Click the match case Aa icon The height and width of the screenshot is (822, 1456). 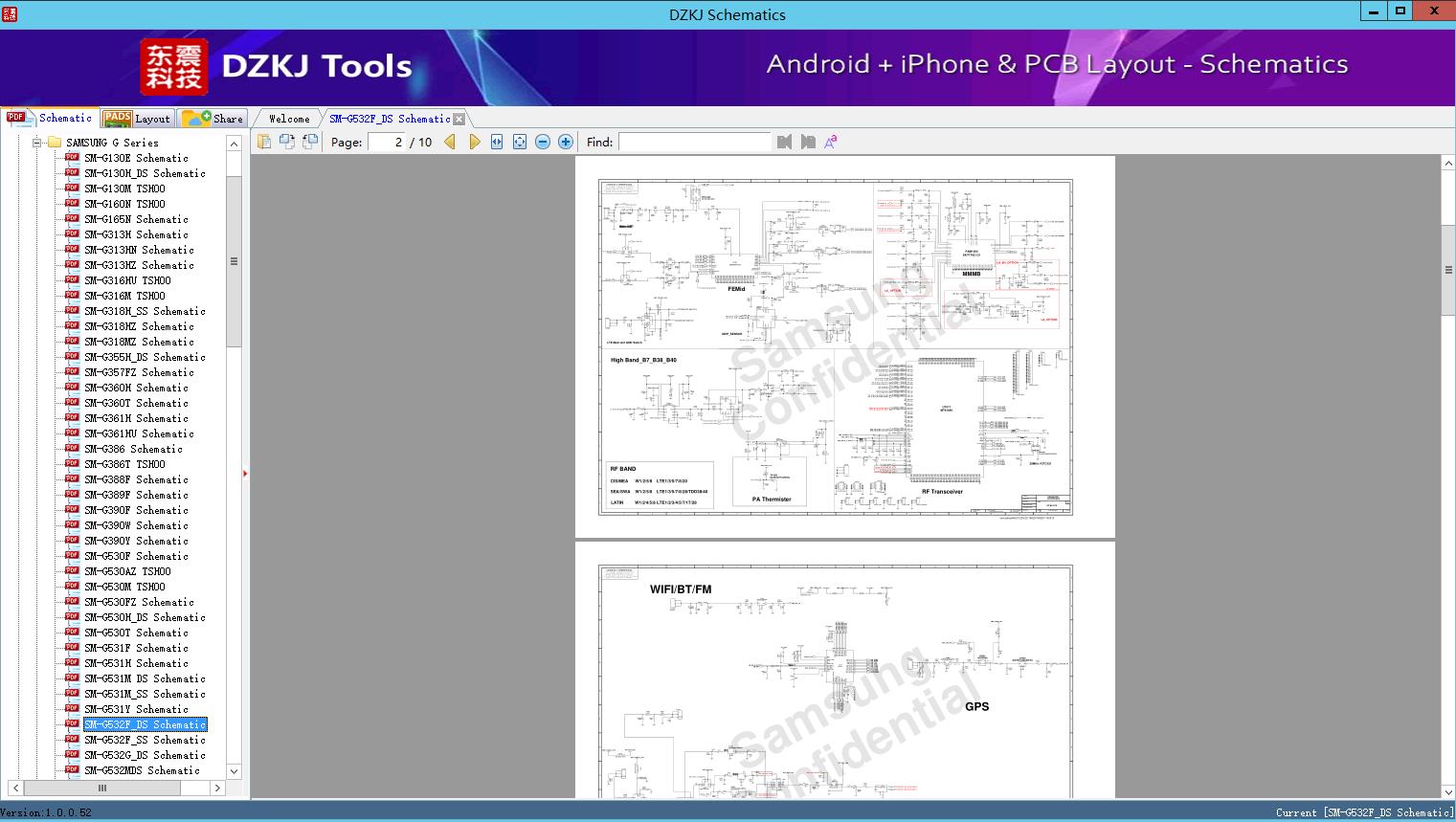831,142
